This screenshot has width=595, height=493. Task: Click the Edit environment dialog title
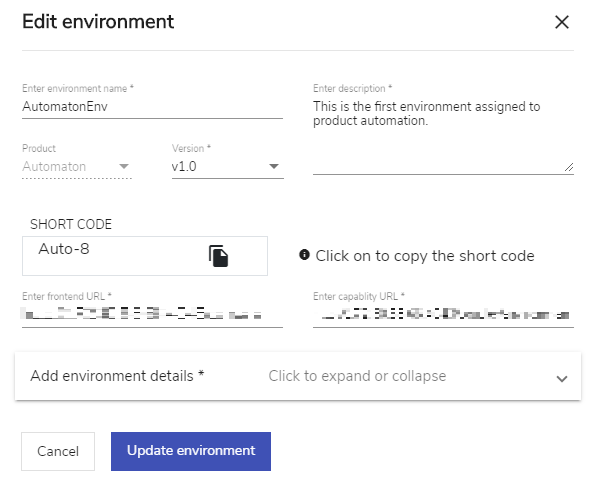(x=98, y=22)
